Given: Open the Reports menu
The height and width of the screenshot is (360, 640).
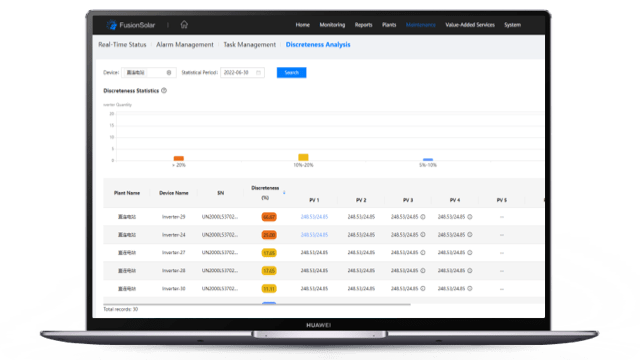Looking at the screenshot, I should click(363, 25).
